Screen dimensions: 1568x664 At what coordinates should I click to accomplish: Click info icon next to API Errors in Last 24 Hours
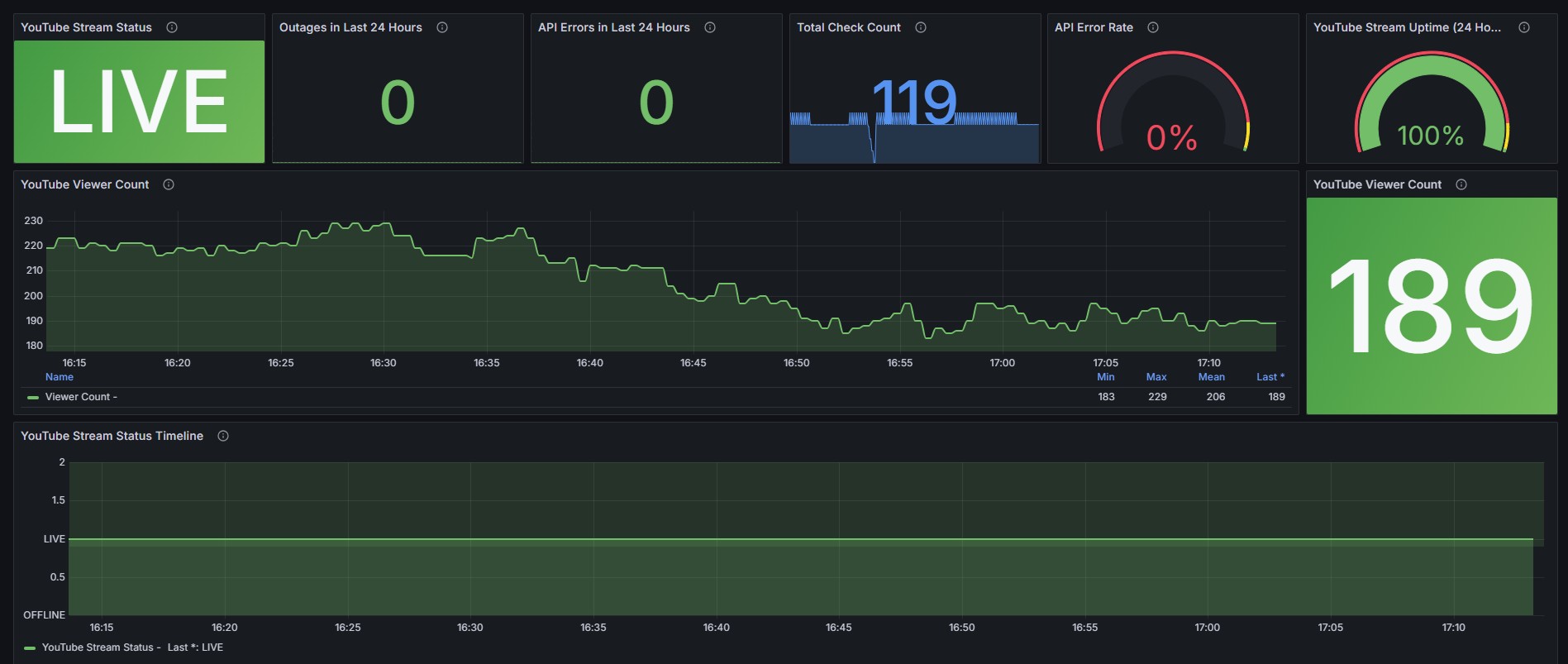coord(710,27)
